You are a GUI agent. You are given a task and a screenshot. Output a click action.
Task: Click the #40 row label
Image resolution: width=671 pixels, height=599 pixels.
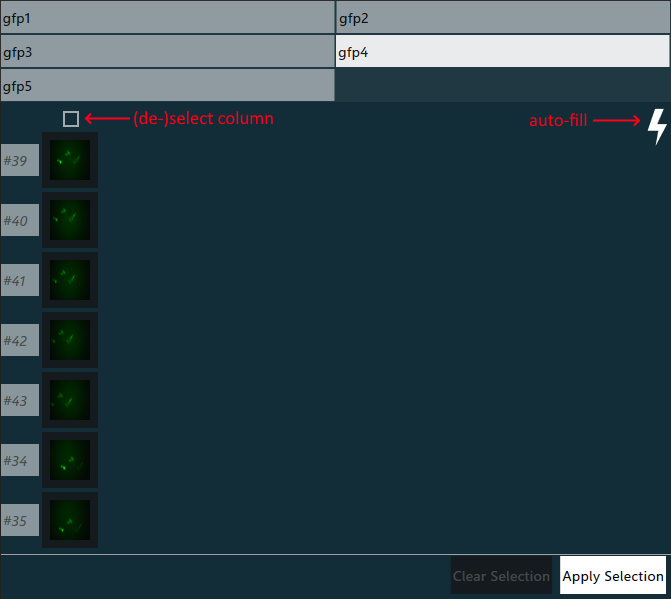pos(20,220)
